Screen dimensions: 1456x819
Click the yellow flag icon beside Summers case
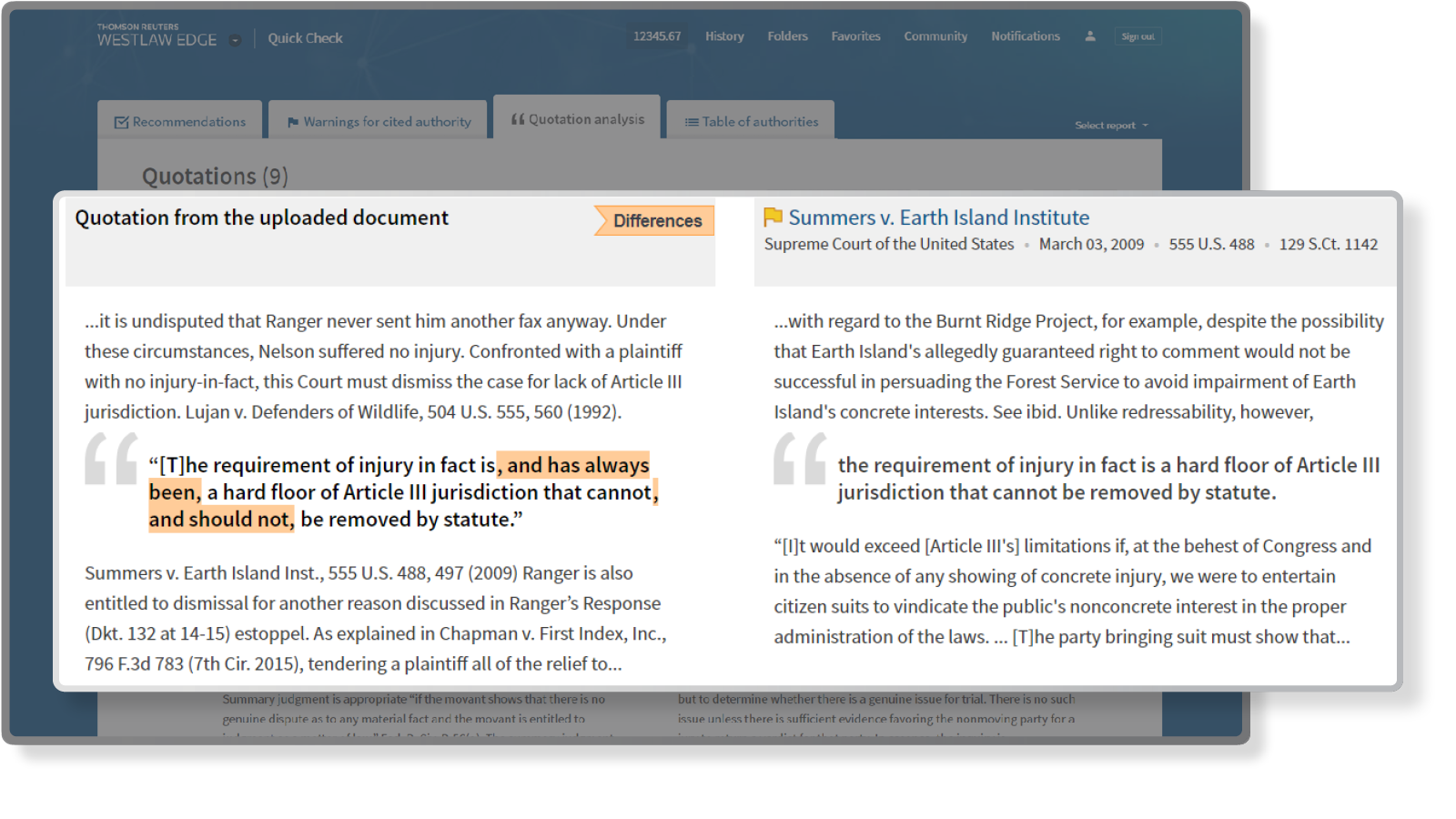pos(773,217)
